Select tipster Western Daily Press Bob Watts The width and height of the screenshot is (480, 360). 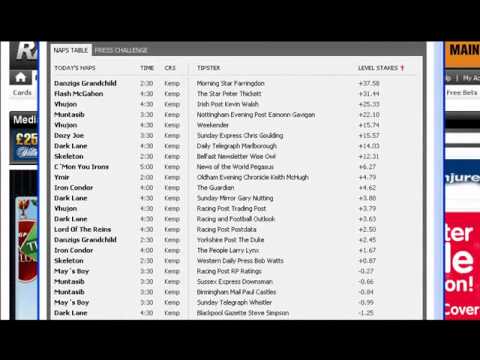(x=240, y=261)
